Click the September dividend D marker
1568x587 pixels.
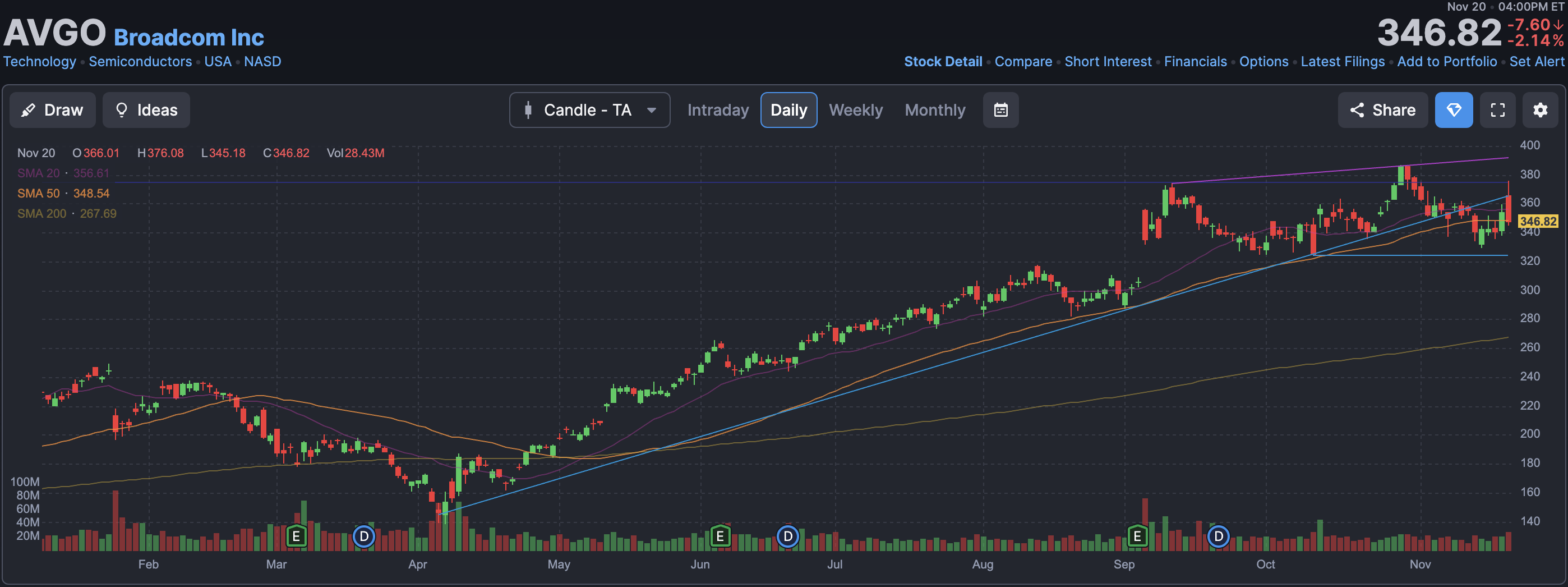[1218, 536]
